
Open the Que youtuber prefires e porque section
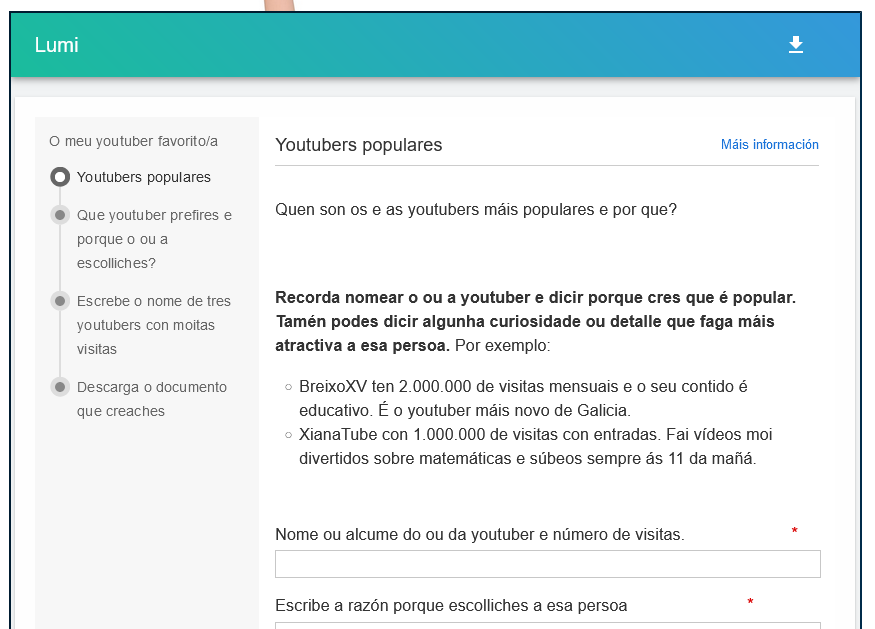154,239
